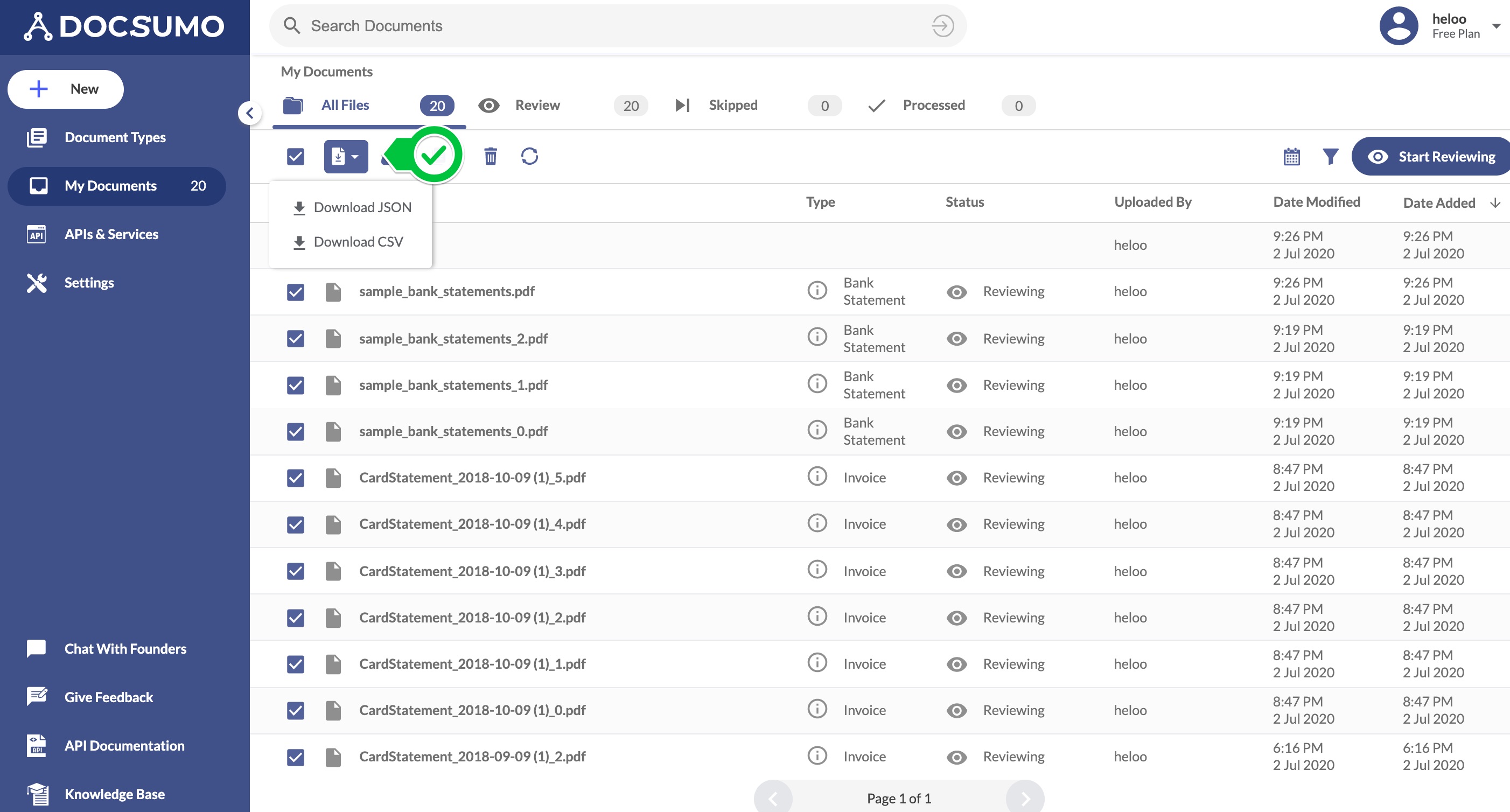Screen dimensions: 1510x812
Task: Click Reviewing status of CardStatement_2018-10-09 (1)_3.pdf
Action: point(1013,571)
